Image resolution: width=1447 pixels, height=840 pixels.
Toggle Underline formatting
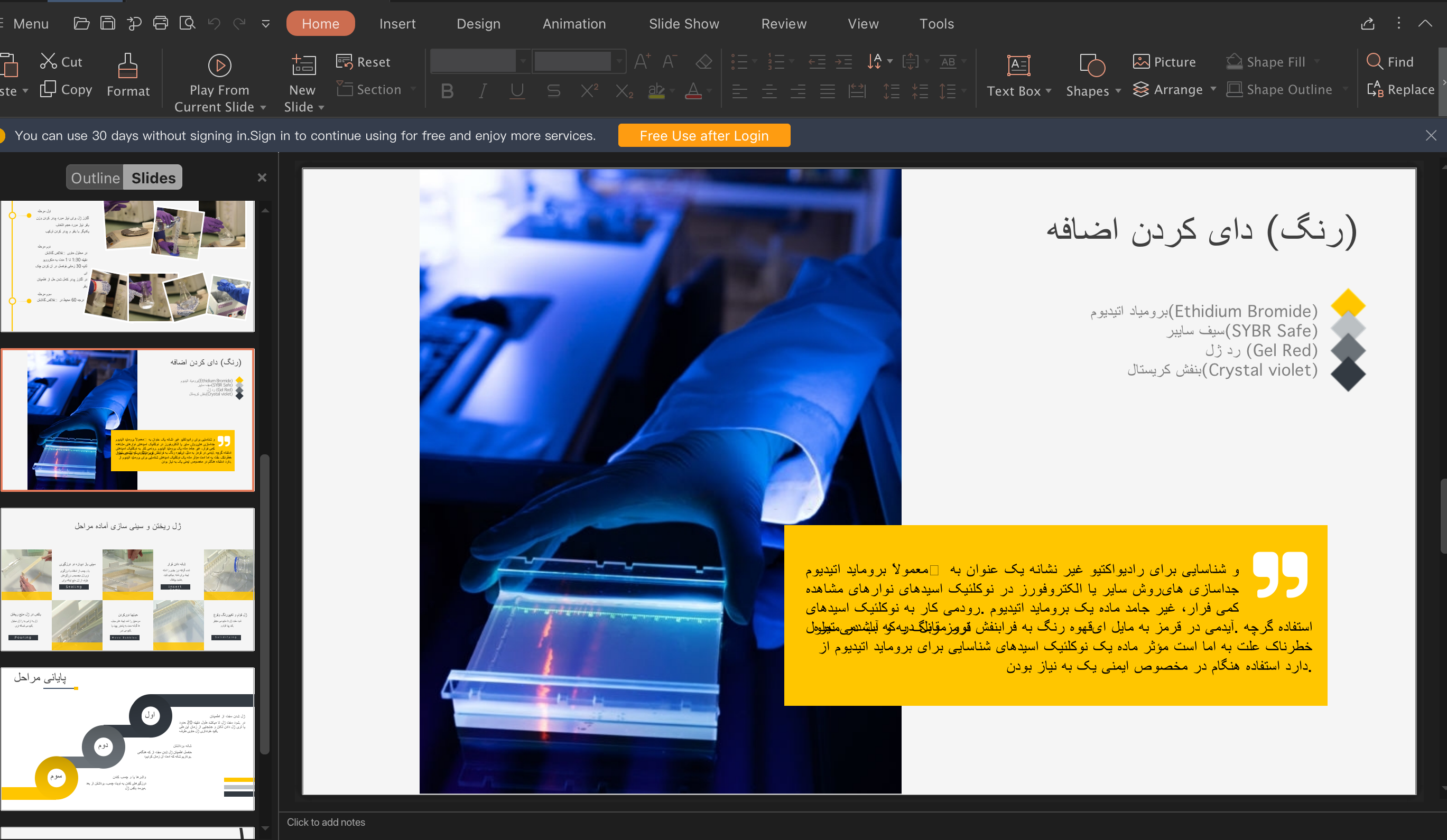pos(517,91)
